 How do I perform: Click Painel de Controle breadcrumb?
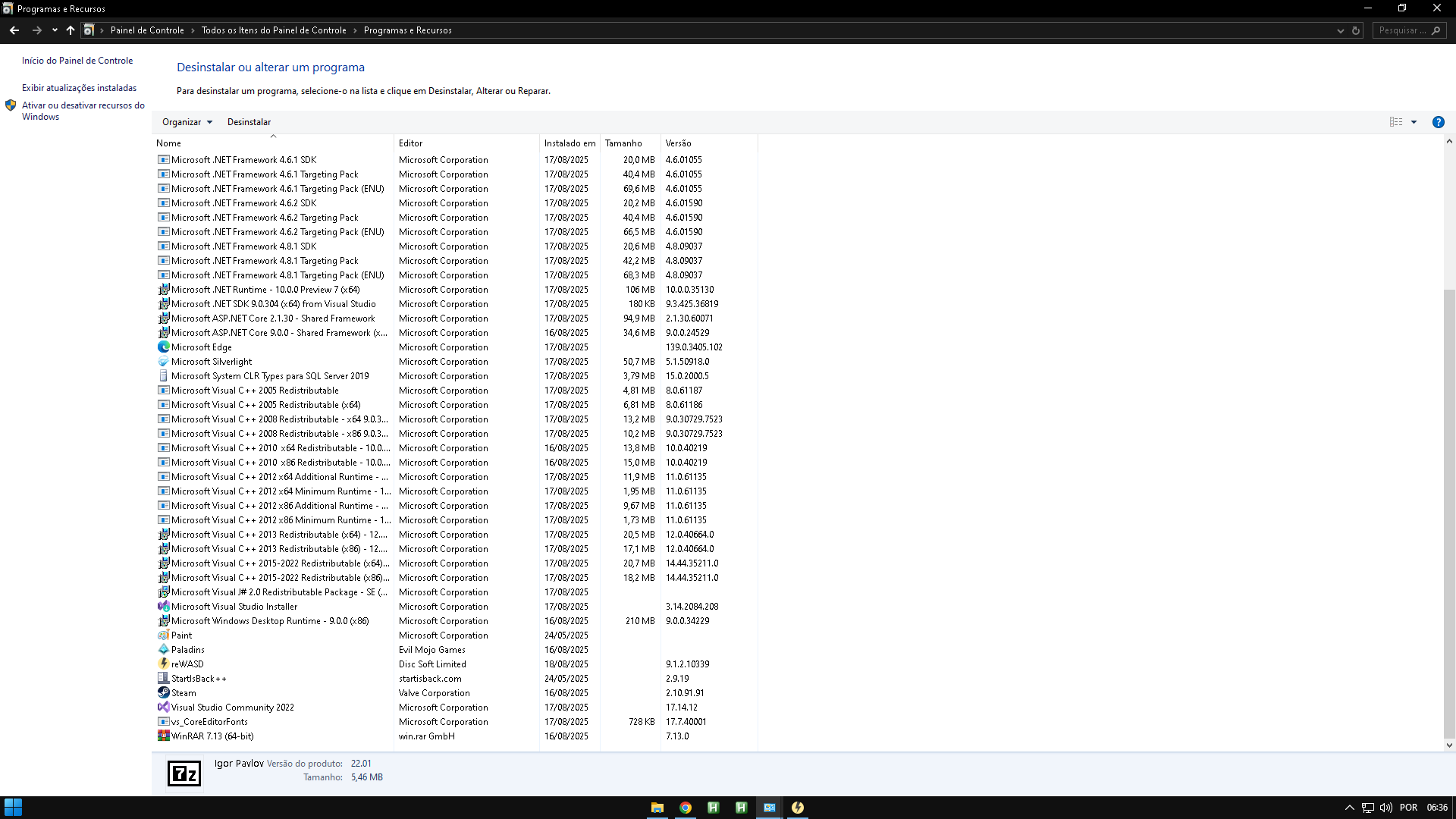click(x=147, y=30)
